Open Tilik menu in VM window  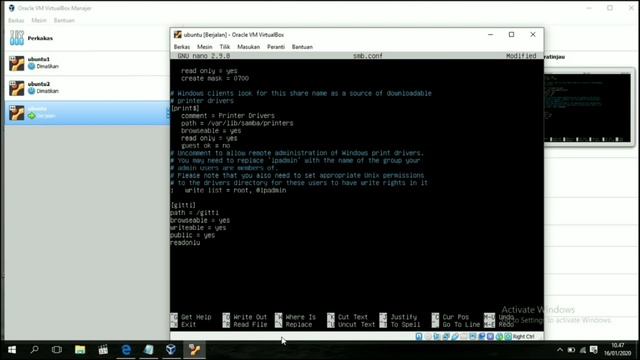coord(224,47)
